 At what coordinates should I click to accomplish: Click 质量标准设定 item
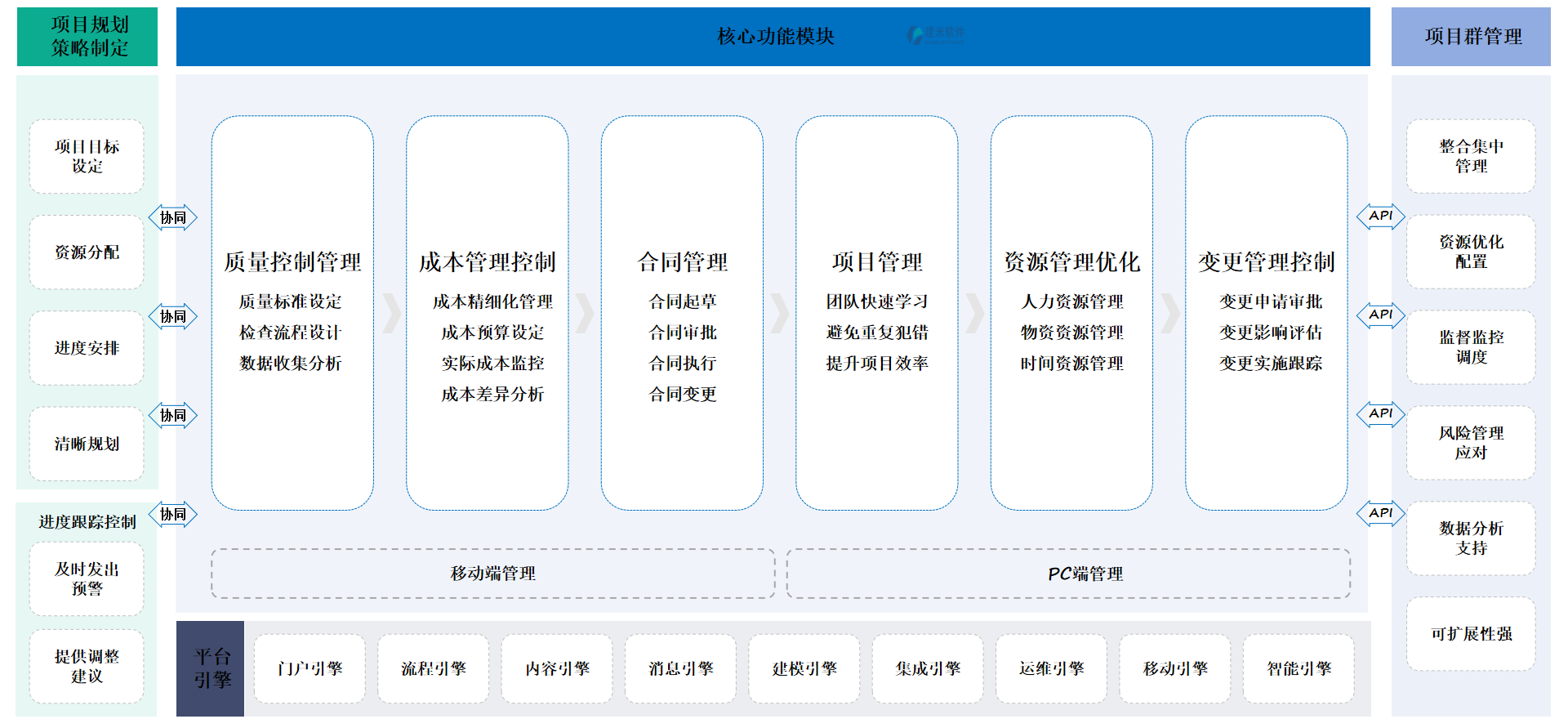[291, 301]
